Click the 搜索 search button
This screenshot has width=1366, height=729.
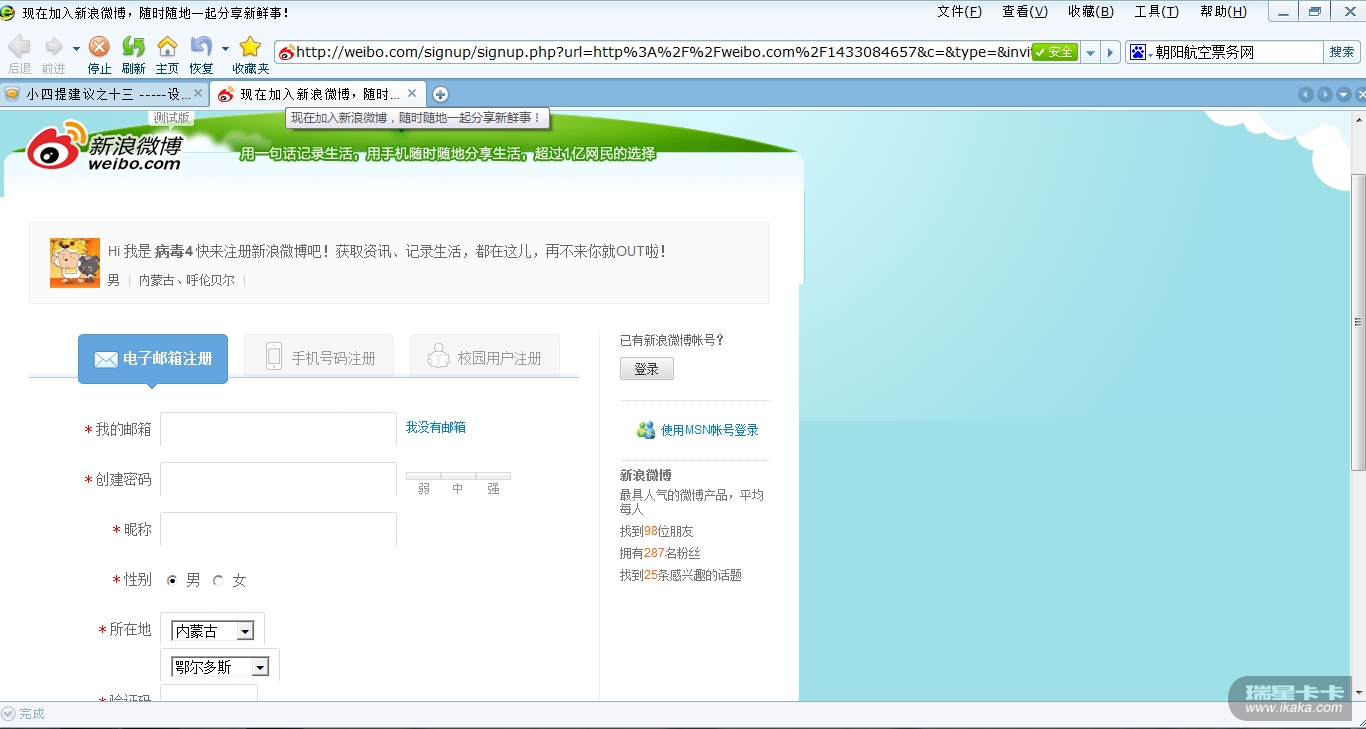pos(1341,52)
